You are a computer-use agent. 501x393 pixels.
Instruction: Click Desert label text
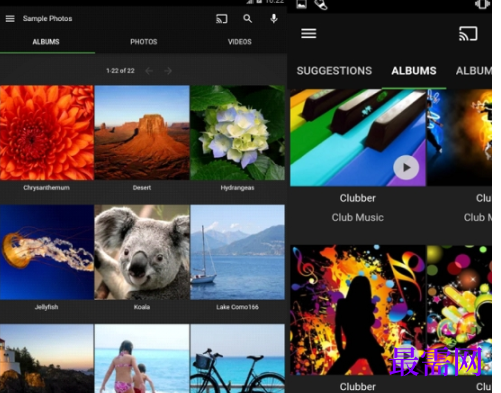point(142,188)
